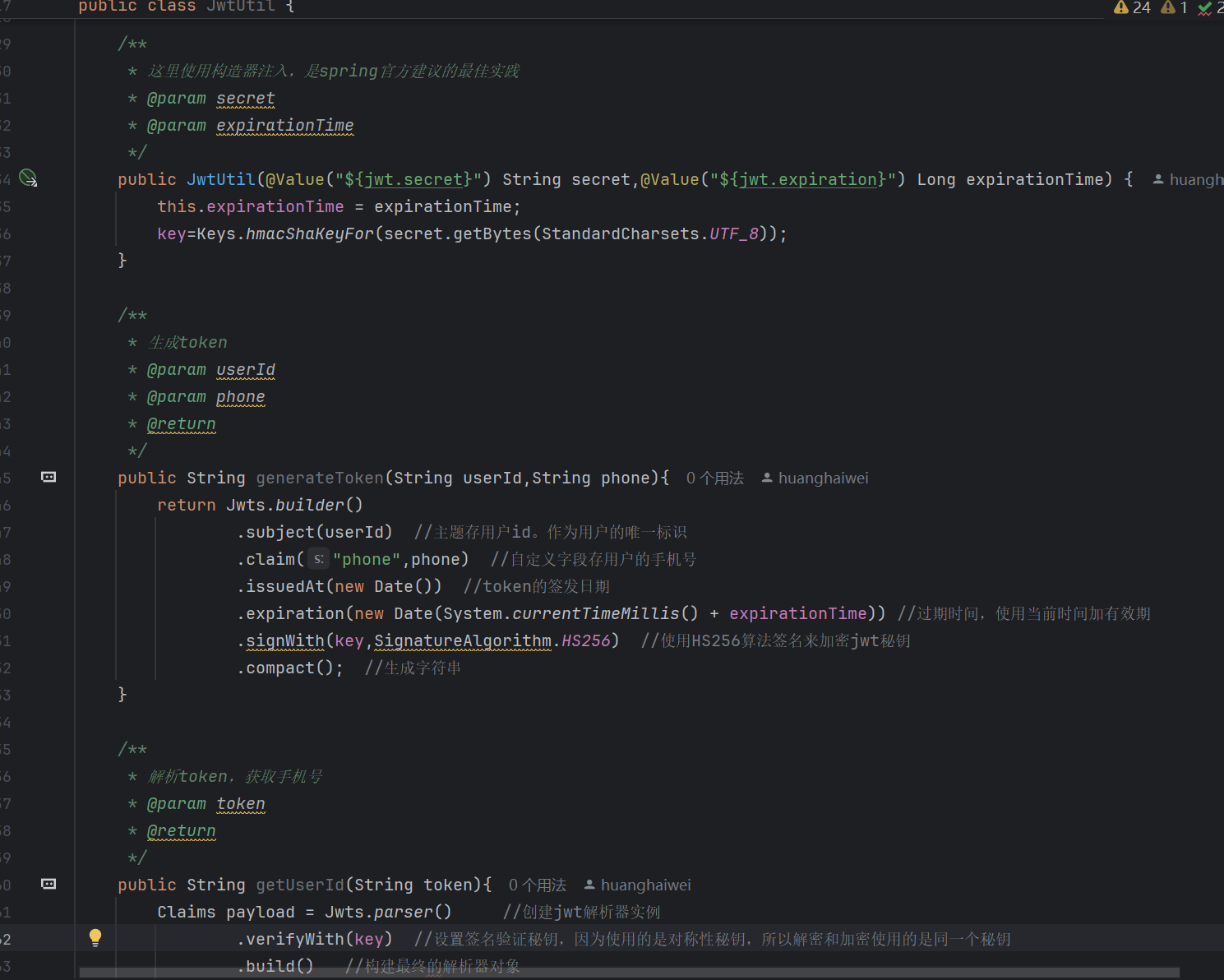Click the '${jwt.expiration}' property reference
1224x980 pixels.
(803, 179)
